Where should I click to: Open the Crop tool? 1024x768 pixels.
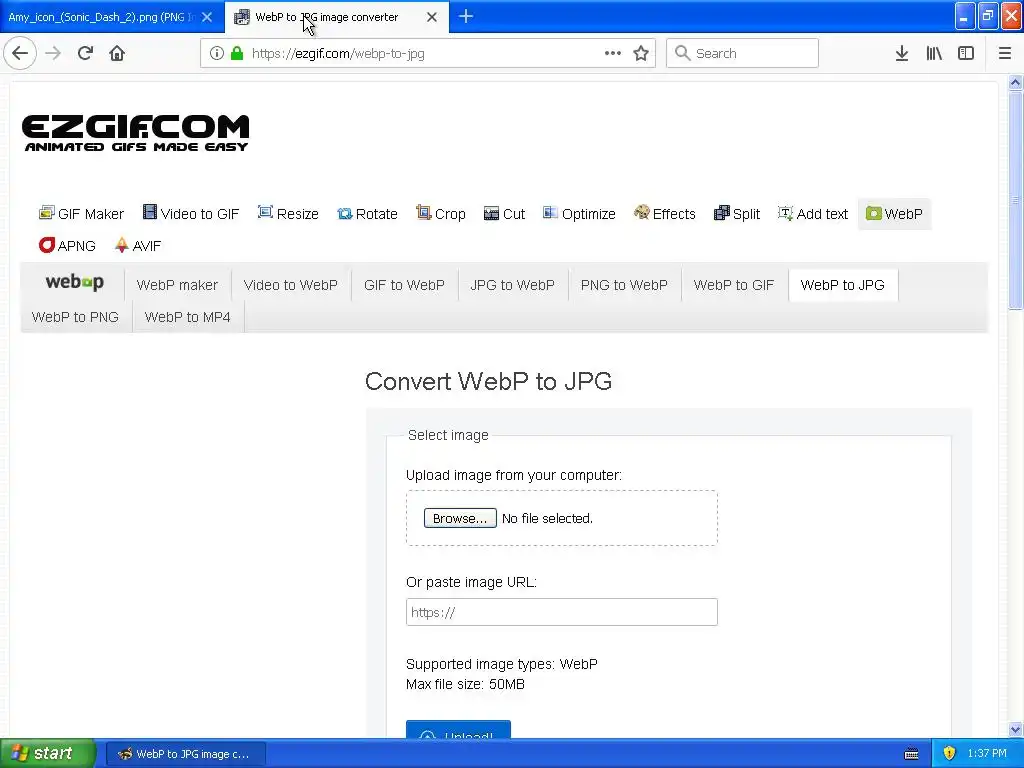click(441, 214)
